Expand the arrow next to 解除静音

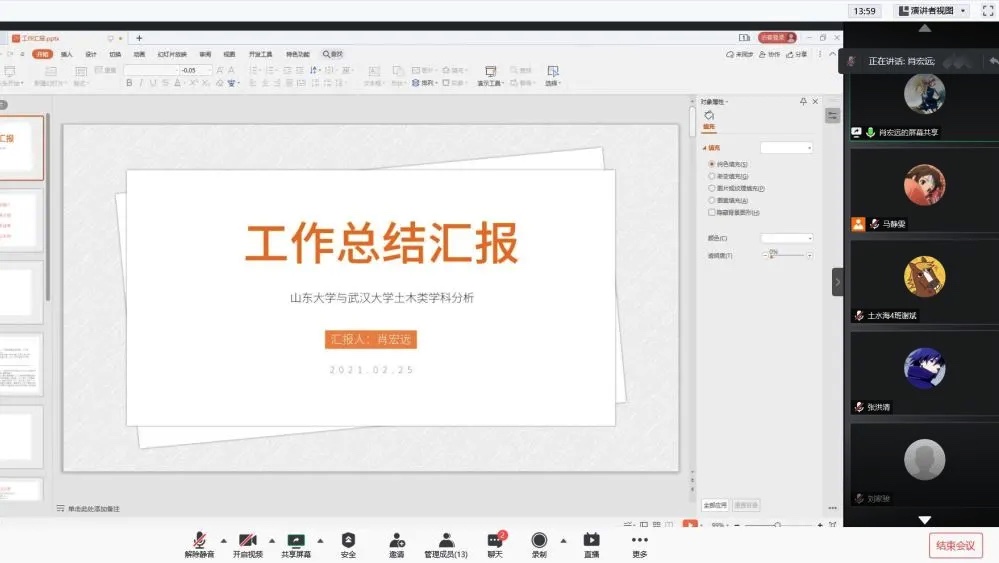pyautogui.click(x=223, y=540)
